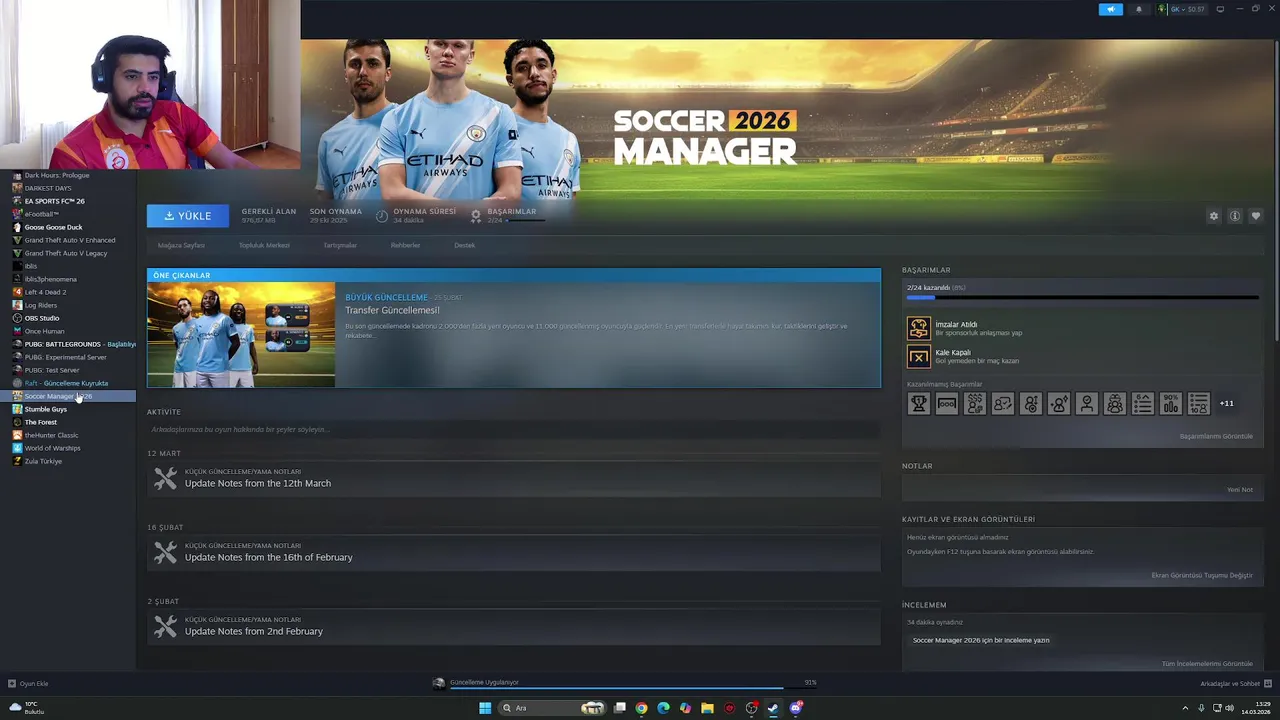Viewport: 1280px width, 720px height.
Task: Open the Transfer Güncellemesi featured thumbnail
Action: [241, 334]
